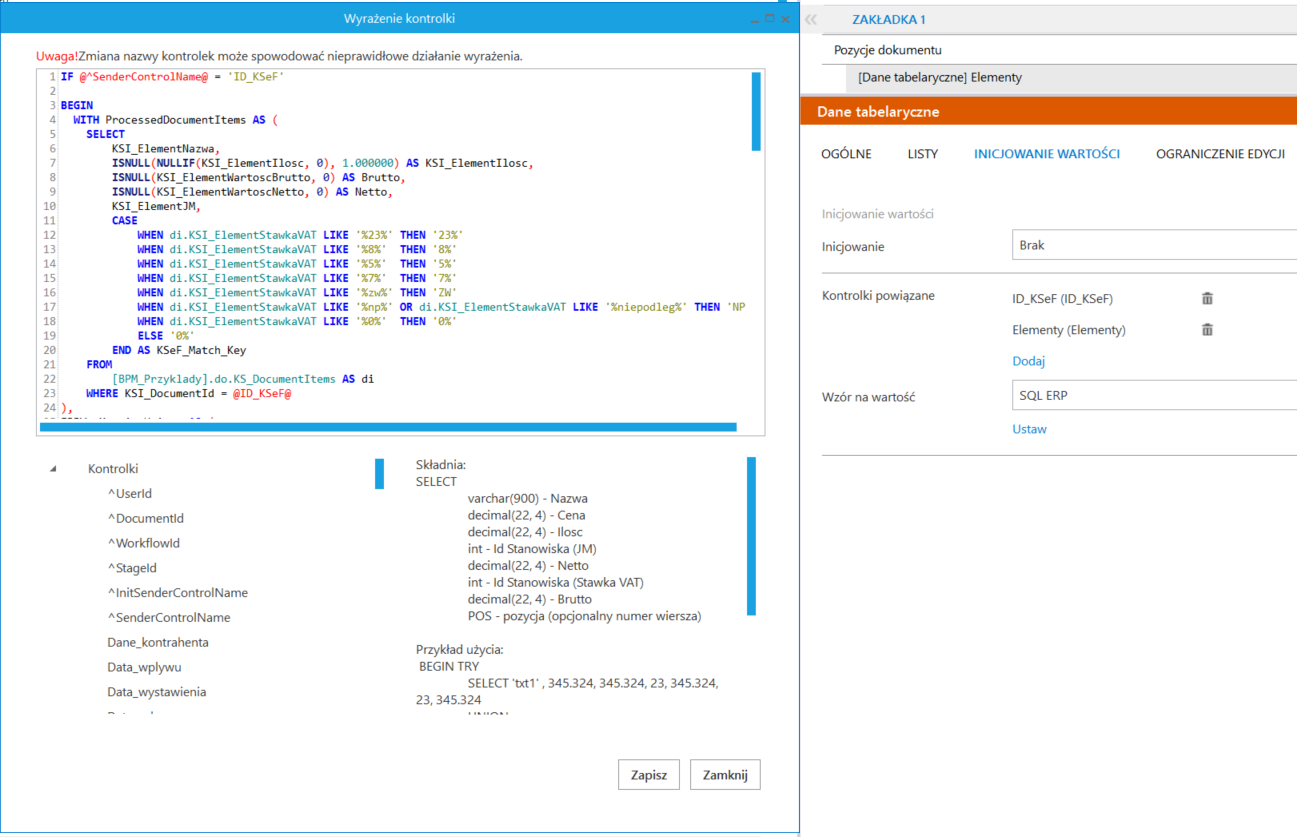Collapse the side panel with double chevron
The width and height of the screenshot is (1297, 837).
point(811,19)
